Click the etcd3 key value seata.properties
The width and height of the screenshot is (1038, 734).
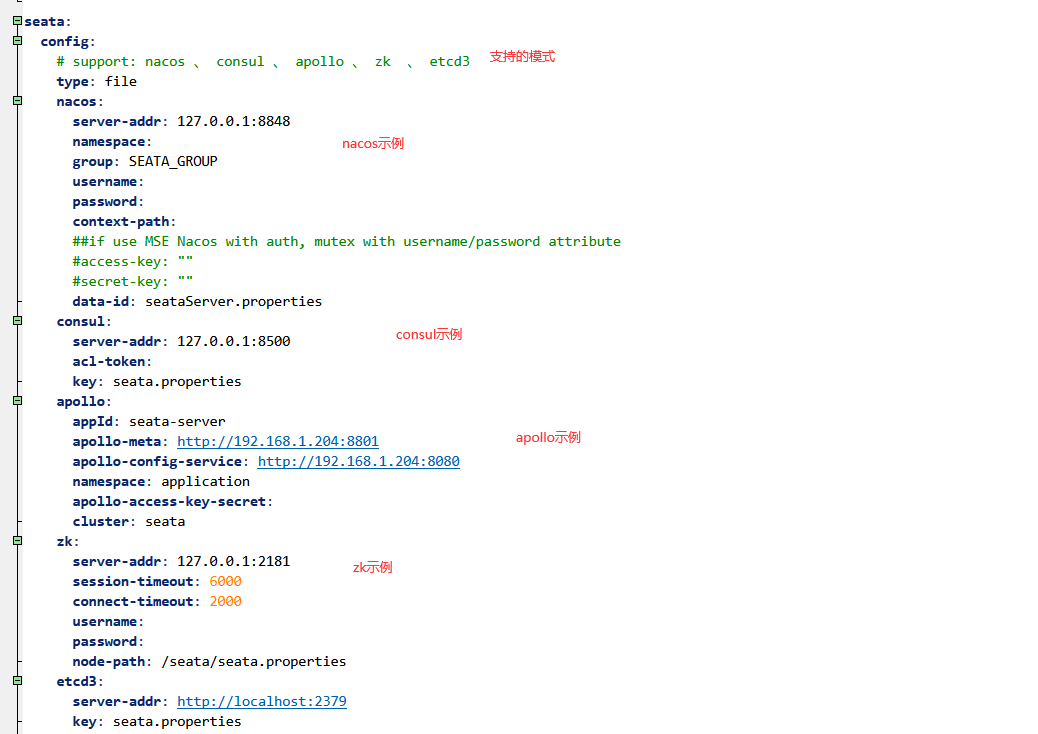point(177,721)
